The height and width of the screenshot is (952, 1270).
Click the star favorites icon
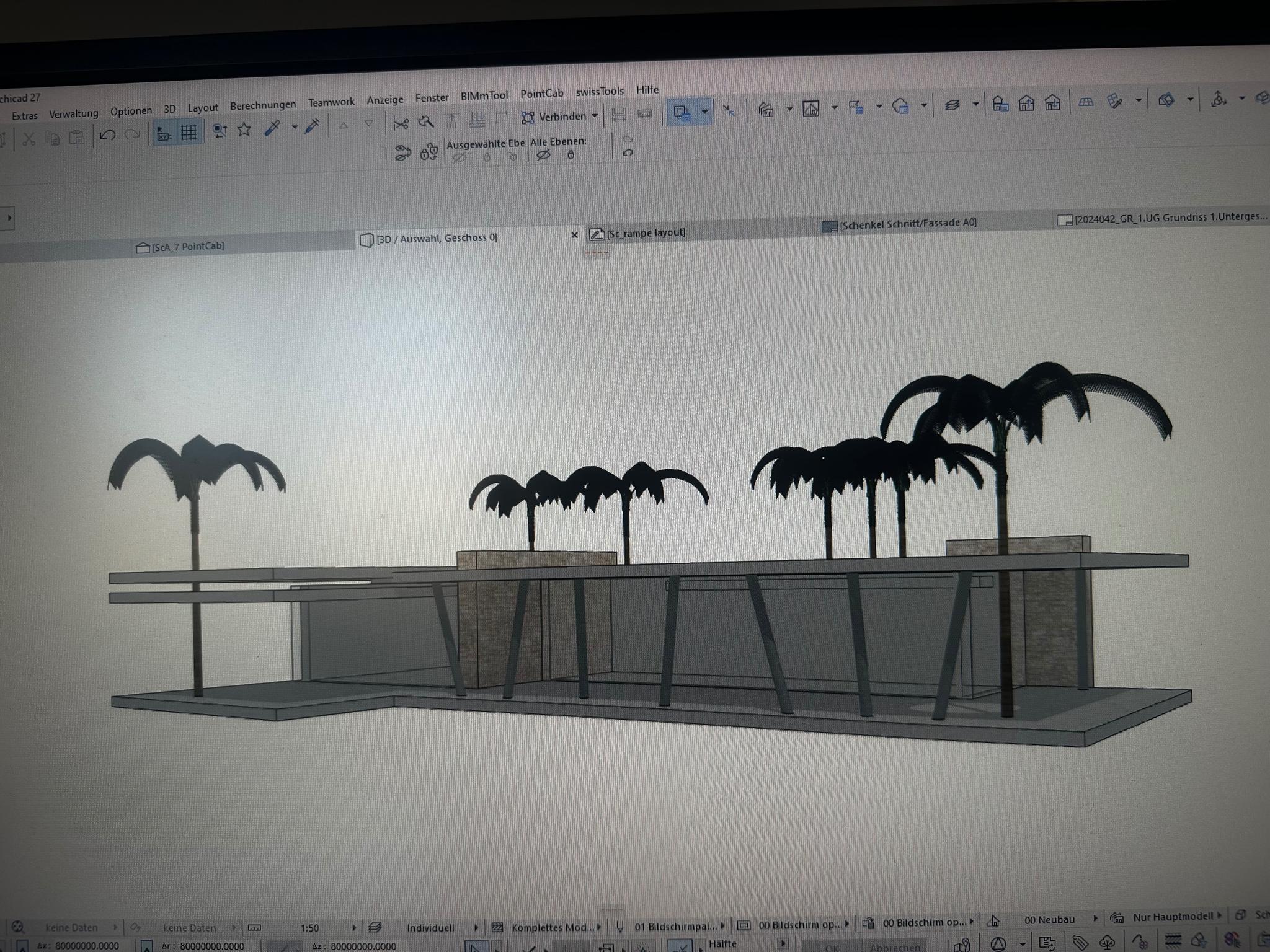click(x=244, y=129)
